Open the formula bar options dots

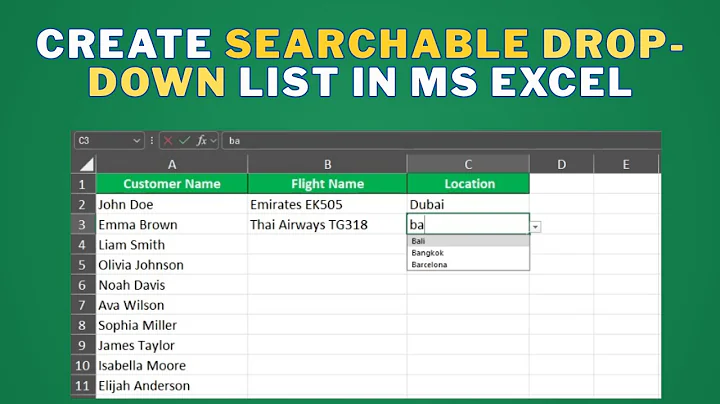tap(152, 140)
